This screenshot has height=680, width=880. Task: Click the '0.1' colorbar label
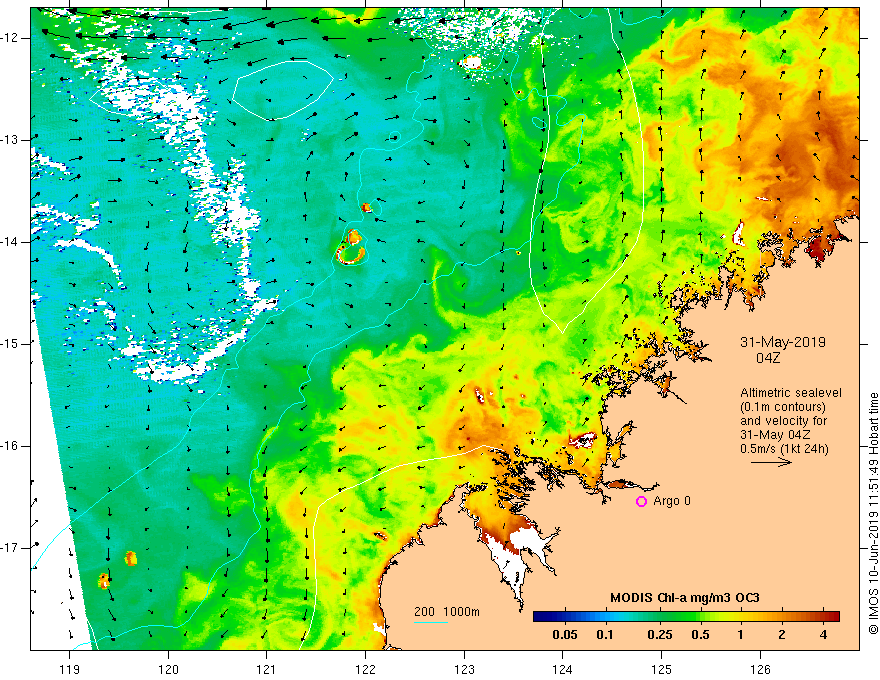pos(604,635)
